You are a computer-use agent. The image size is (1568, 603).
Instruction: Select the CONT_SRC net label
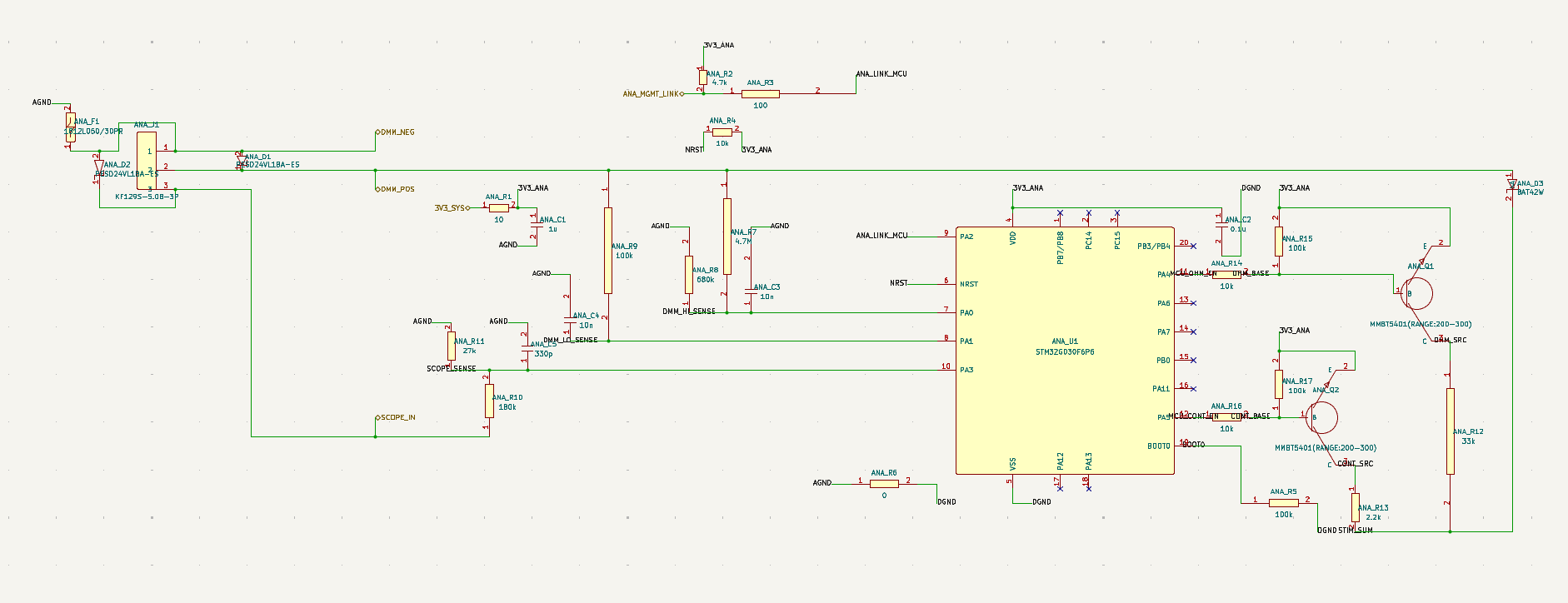point(1356,464)
